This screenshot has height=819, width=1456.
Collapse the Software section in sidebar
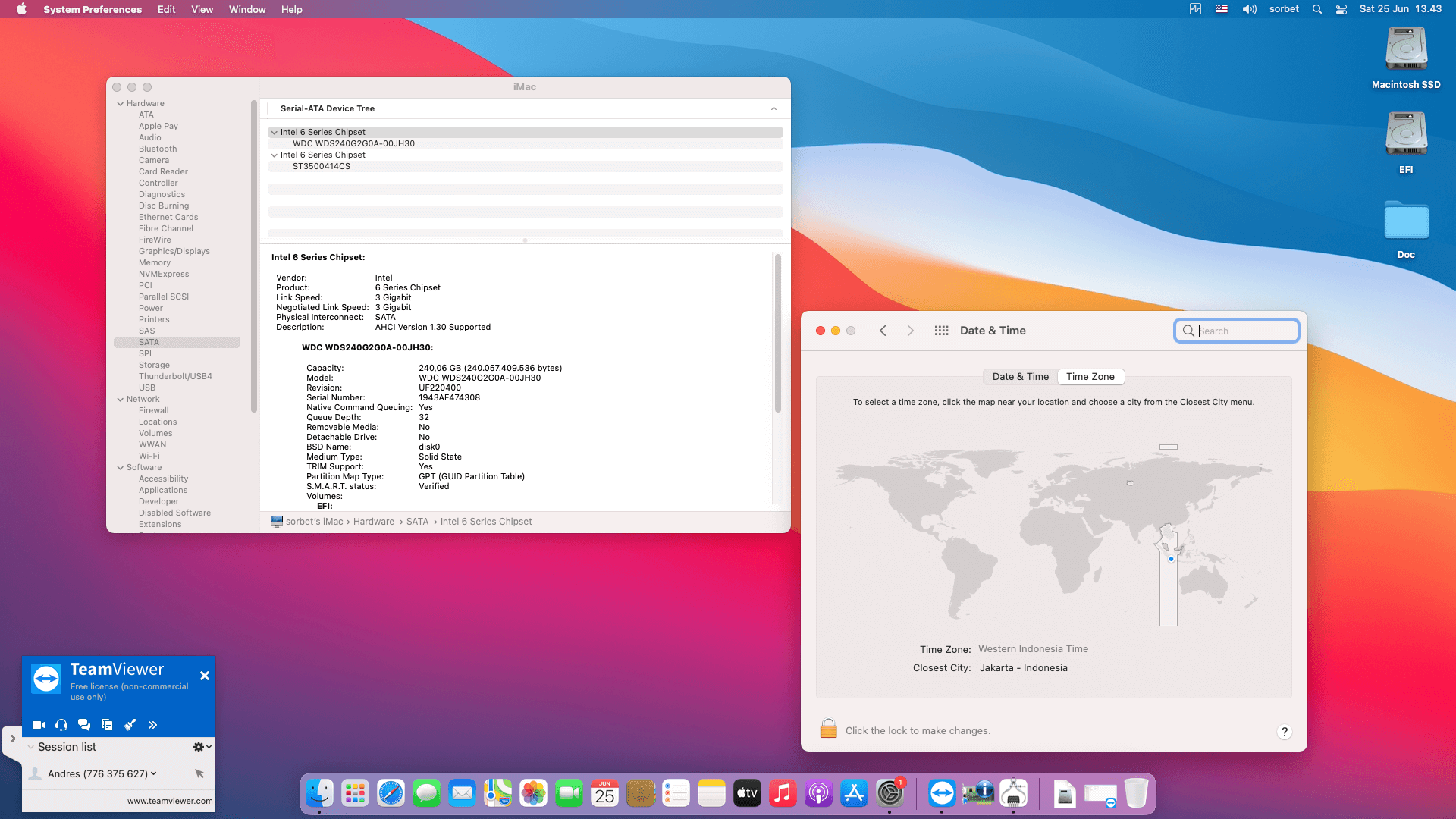click(x=121, y=468)
